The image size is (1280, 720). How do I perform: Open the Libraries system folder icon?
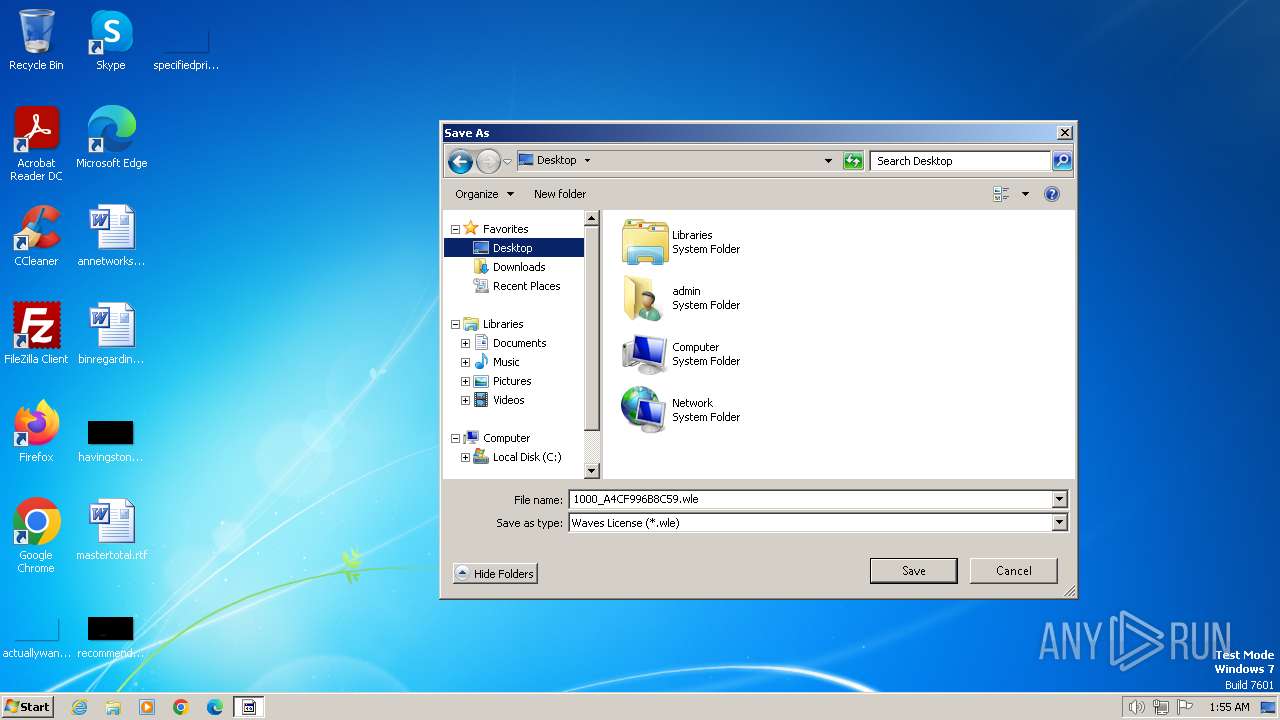pos(645,242)
